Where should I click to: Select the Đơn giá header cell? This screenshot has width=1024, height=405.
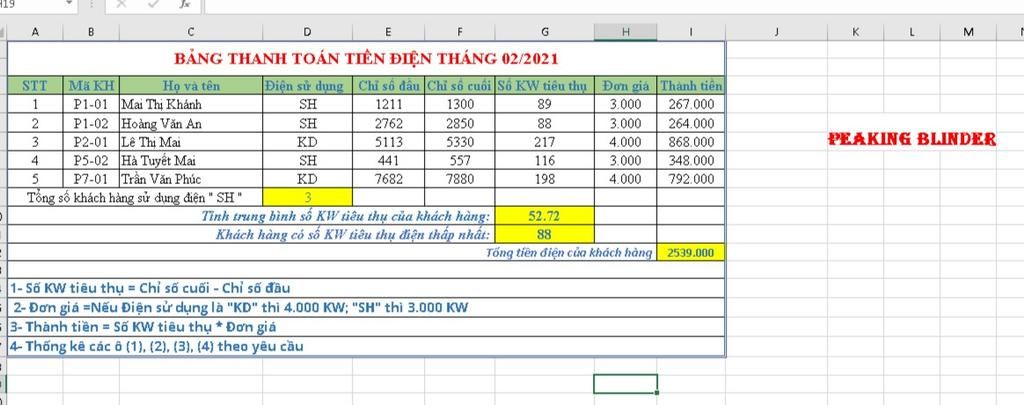(x=626, y=86)
